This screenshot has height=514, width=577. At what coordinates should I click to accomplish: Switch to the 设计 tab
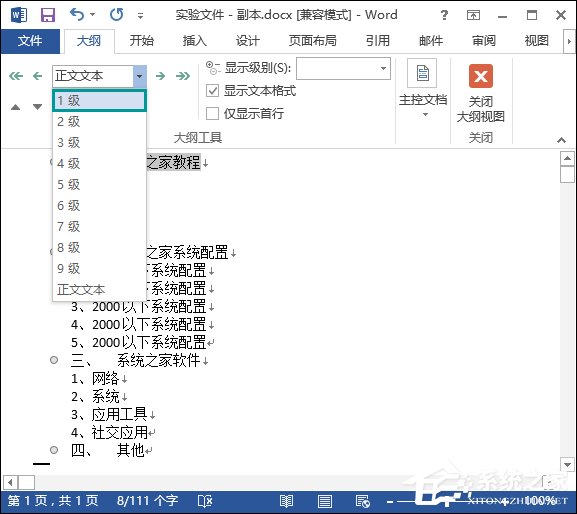(247, 40)
